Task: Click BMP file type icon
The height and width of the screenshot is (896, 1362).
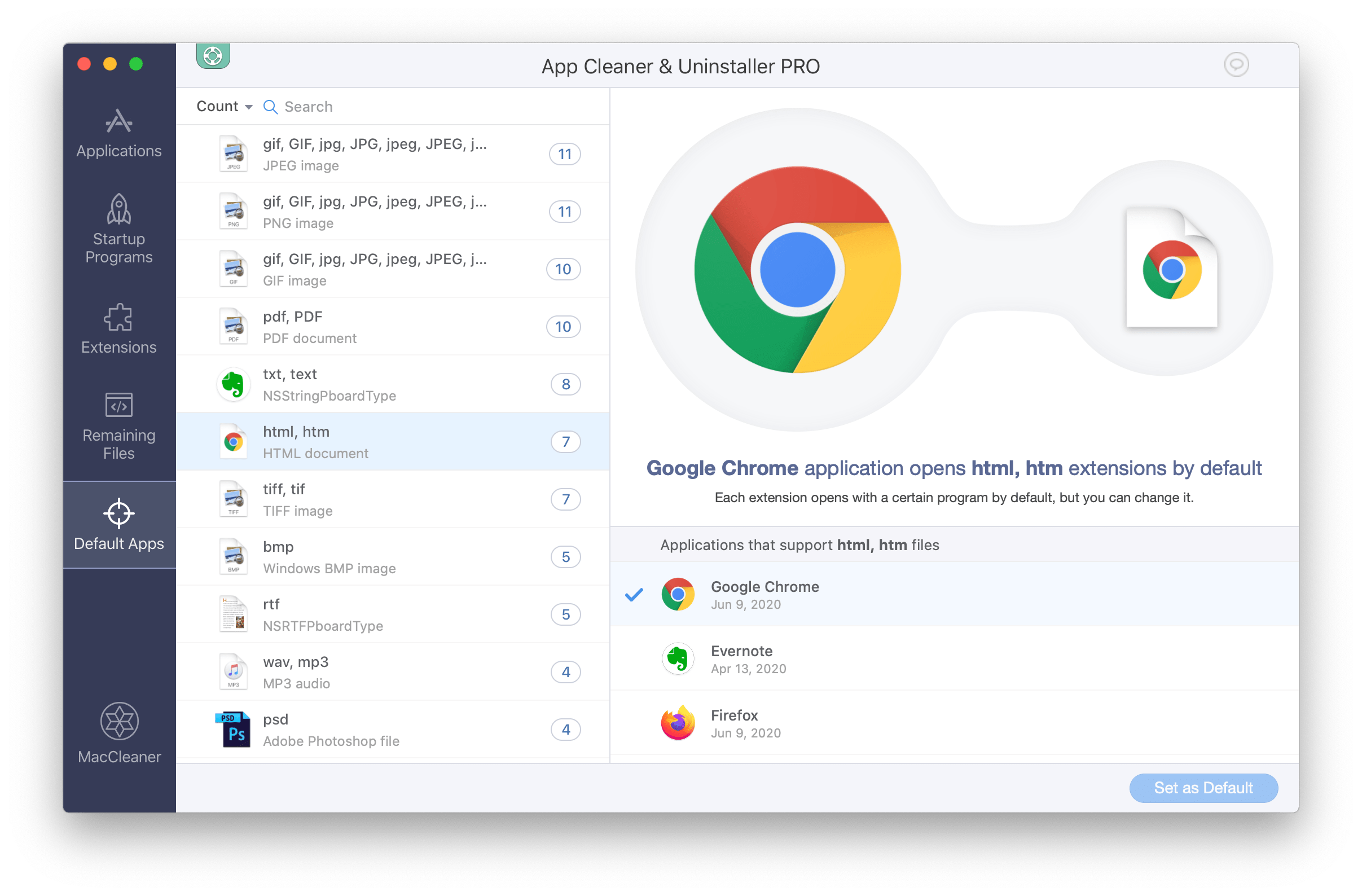Action: [x=234, y=557]
